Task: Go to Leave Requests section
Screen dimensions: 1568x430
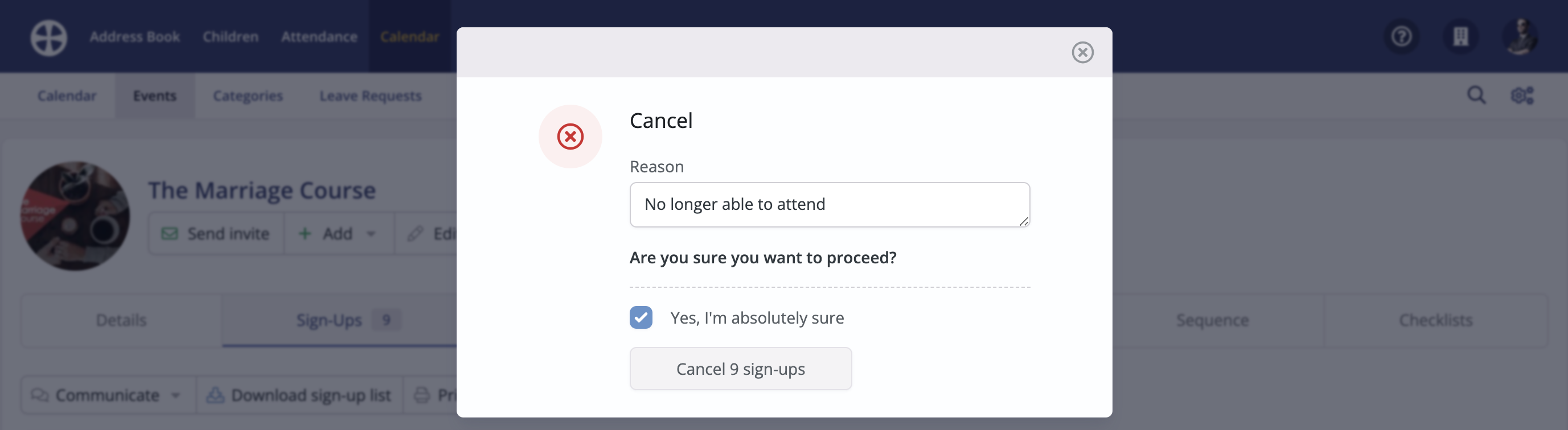Action: (370, 96)
